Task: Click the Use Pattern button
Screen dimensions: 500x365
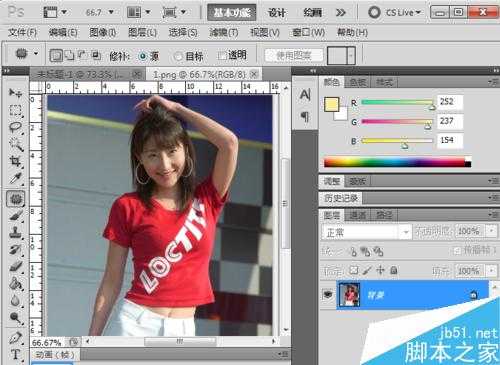Action: (x=294, y=55)
